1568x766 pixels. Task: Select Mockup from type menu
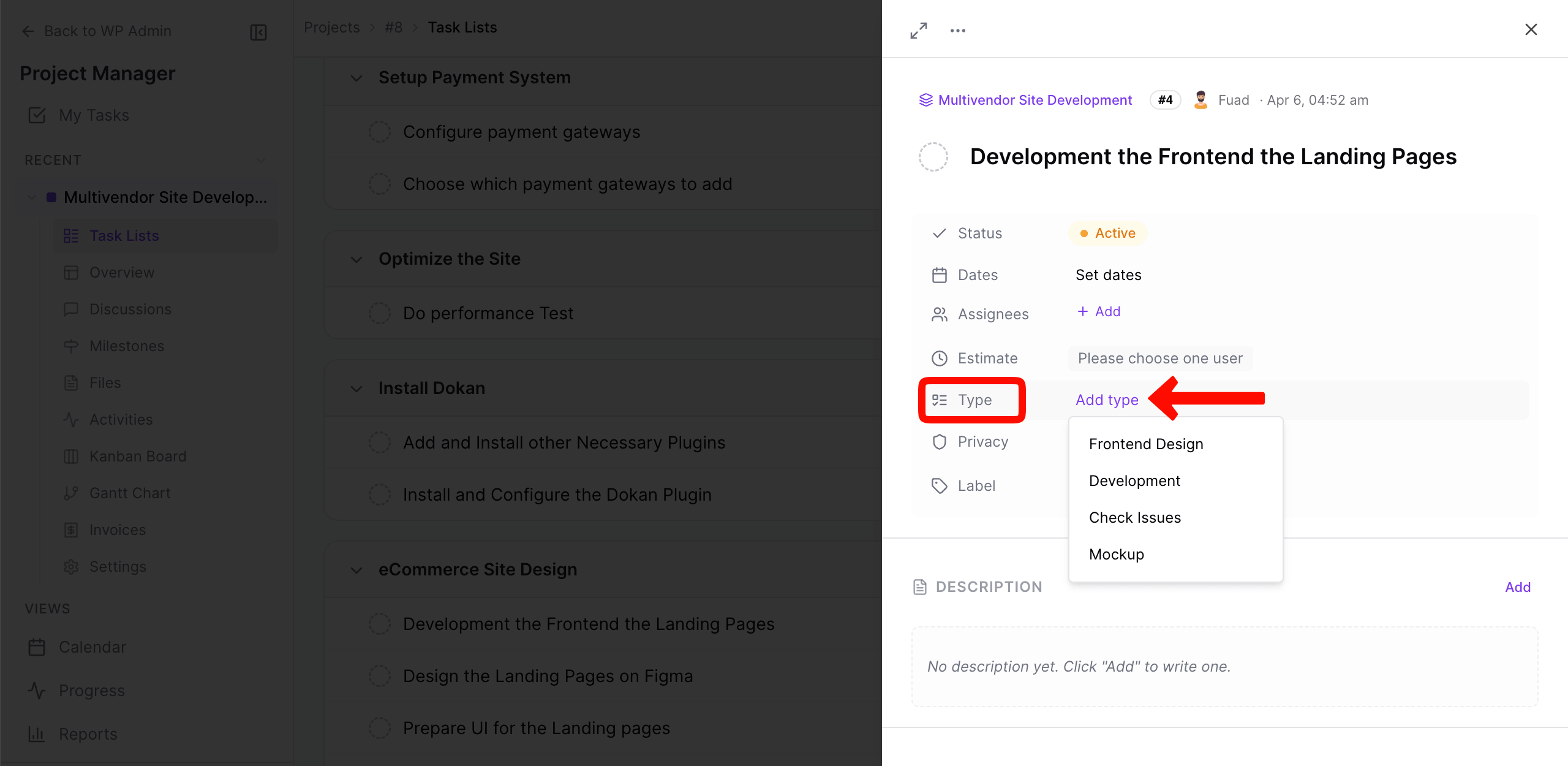coord(1116,554)
